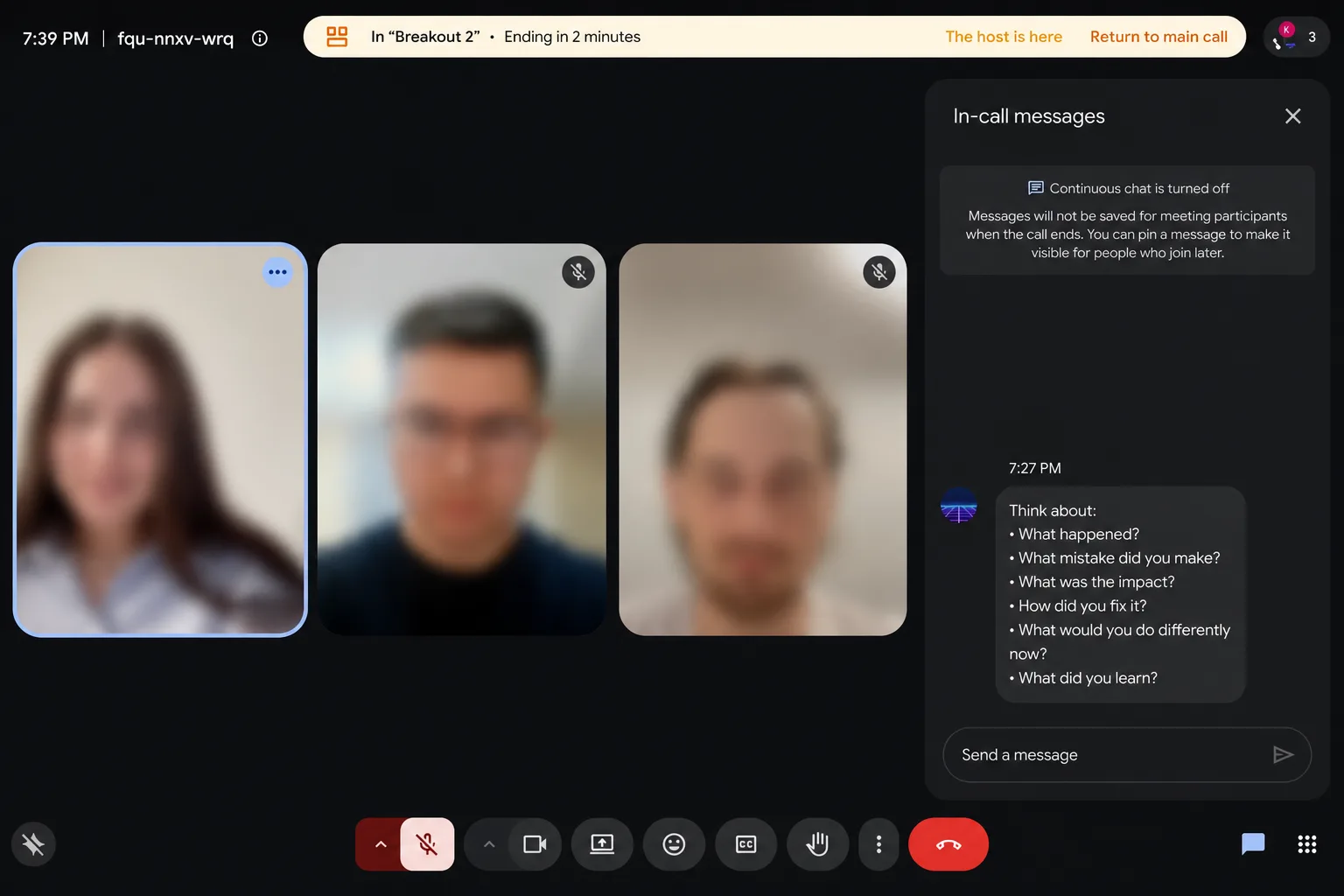
Task: Close the In-call messages panel
Action: pos(1292,116)
